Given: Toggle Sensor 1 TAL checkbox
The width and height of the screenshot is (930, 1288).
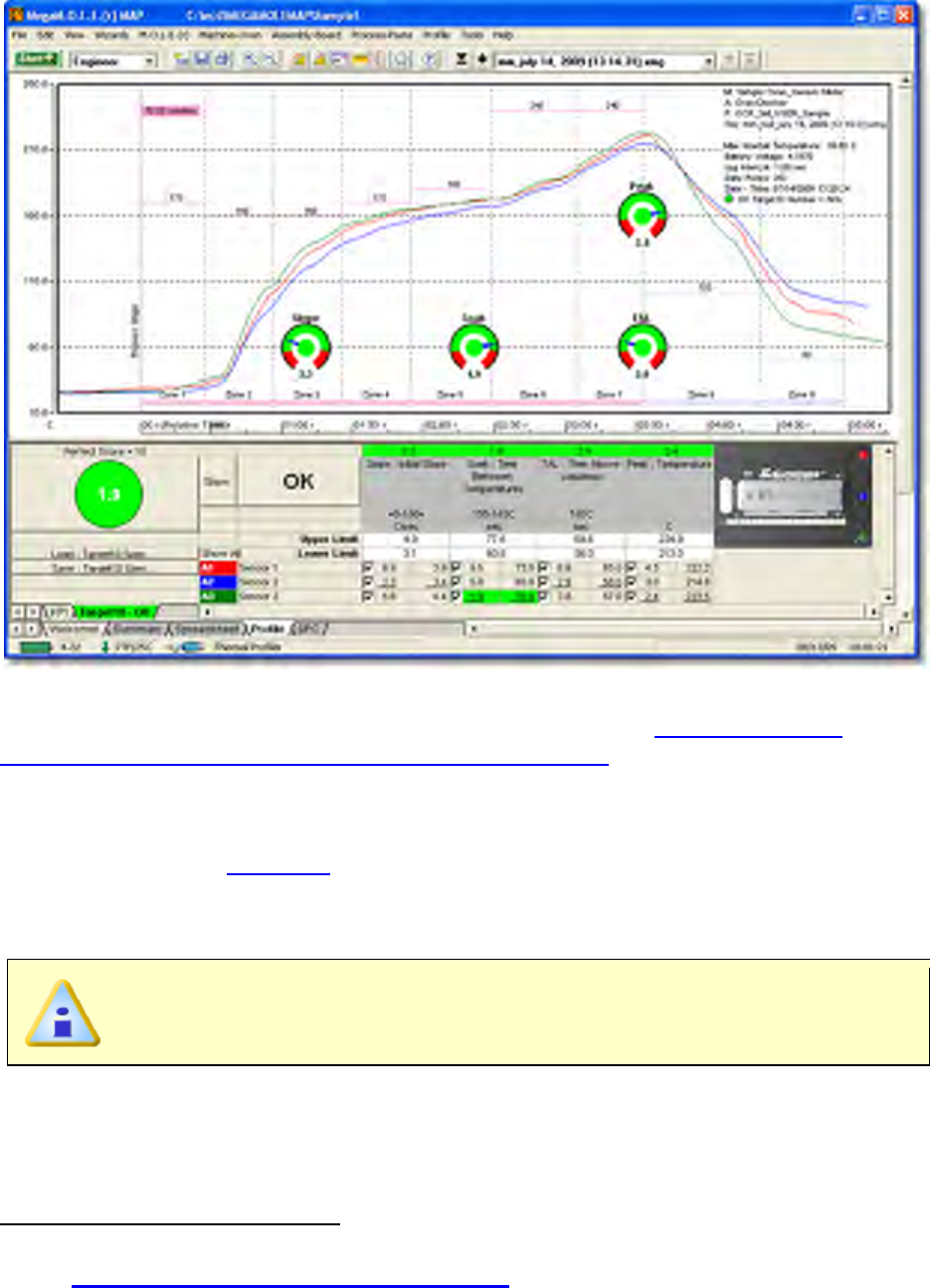Looking at the screenshot, I should click(544, 567).
